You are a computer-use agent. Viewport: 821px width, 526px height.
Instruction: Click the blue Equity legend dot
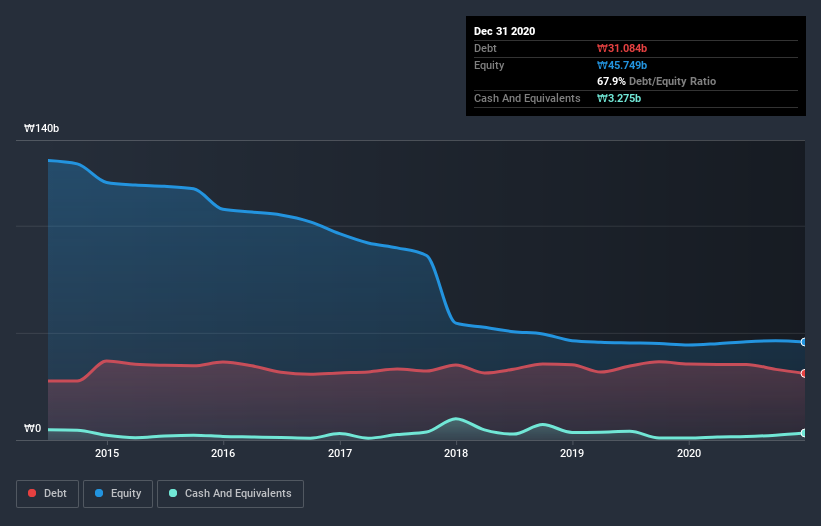(x=99, y=493)
